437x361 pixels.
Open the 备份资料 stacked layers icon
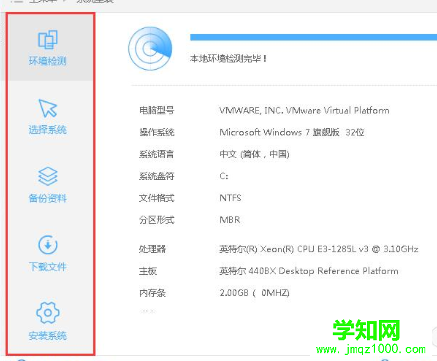tap(48, 176)
